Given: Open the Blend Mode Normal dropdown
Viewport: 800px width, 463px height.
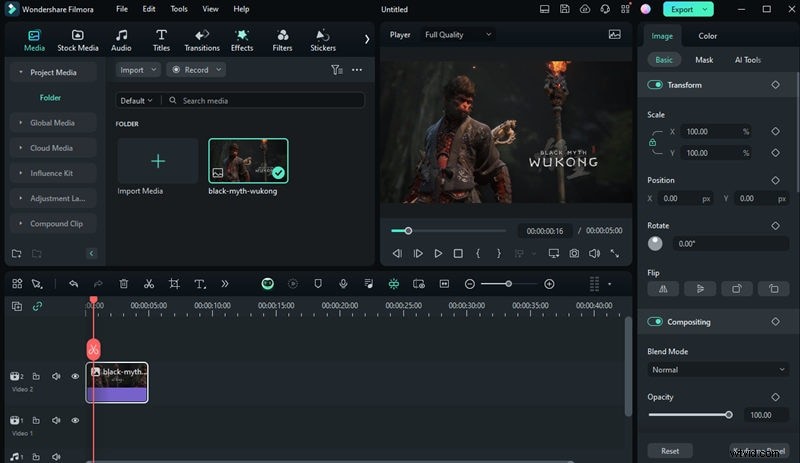Looking at the screenshot, I should [719, 370].
